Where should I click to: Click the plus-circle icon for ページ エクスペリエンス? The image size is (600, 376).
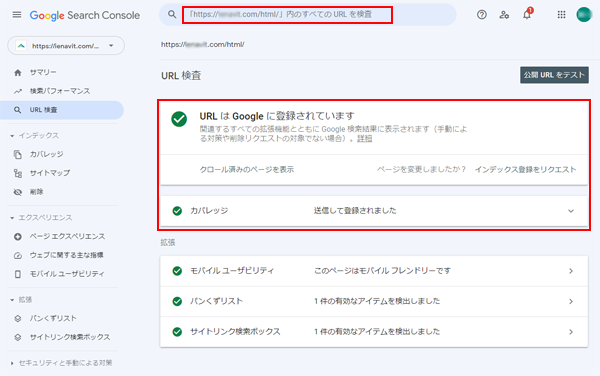(x=18, y=237)
